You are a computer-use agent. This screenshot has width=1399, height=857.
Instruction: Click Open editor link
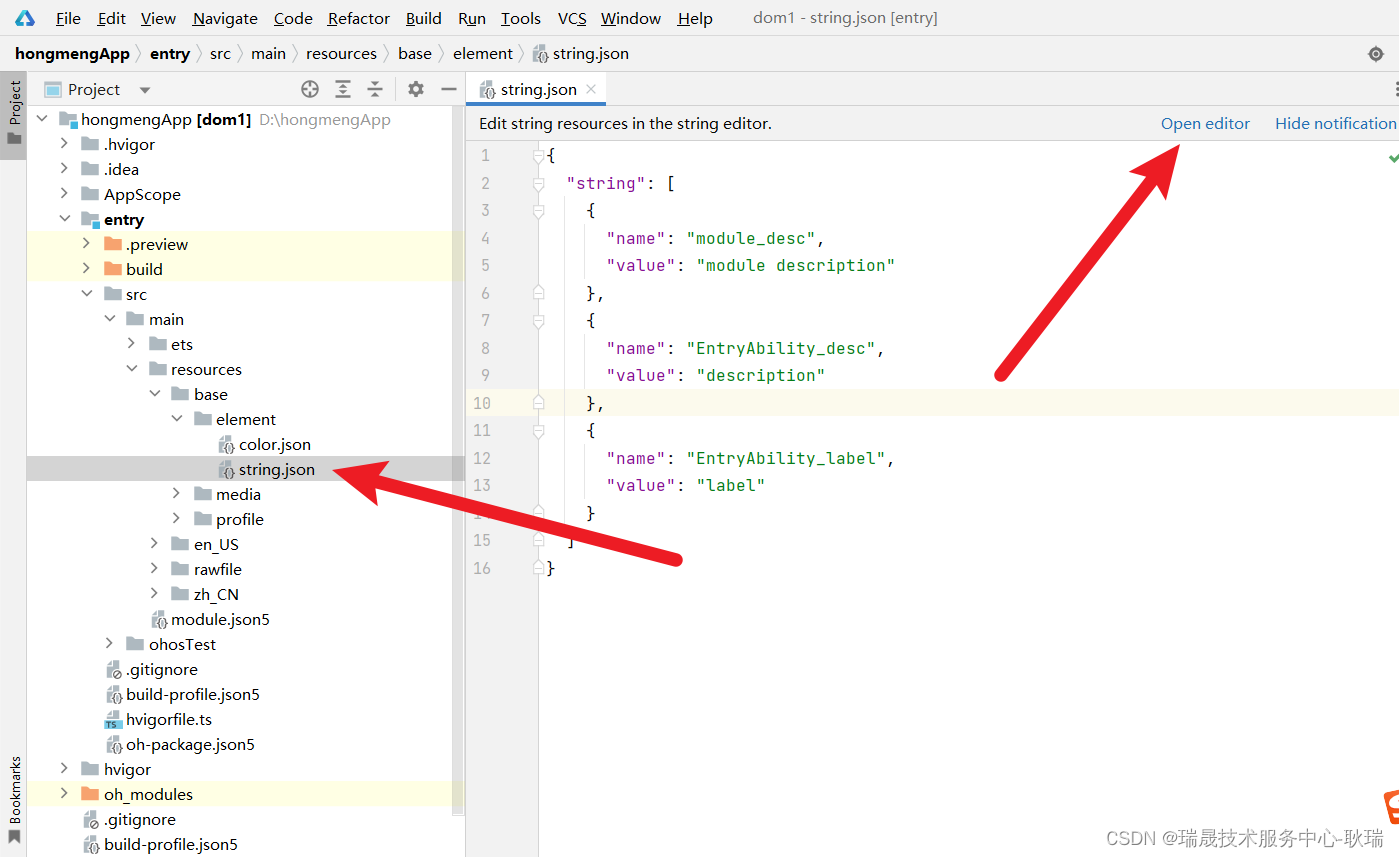[x=1205, y=124]
